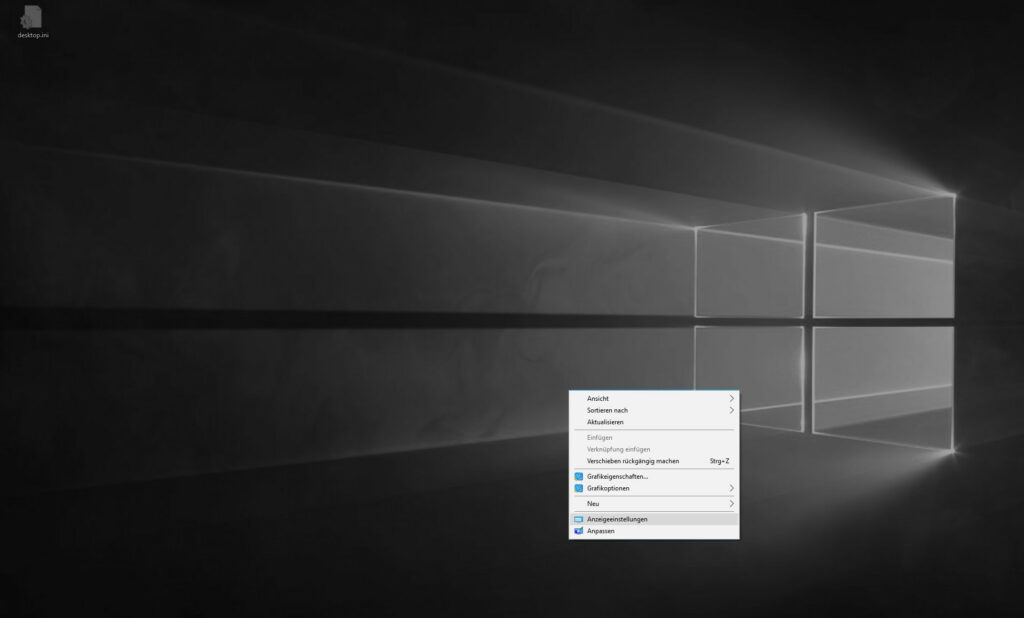Select Aktualisieren to refresh the desktop
This screenshot has height=618, width=1024.
point(654,422)
